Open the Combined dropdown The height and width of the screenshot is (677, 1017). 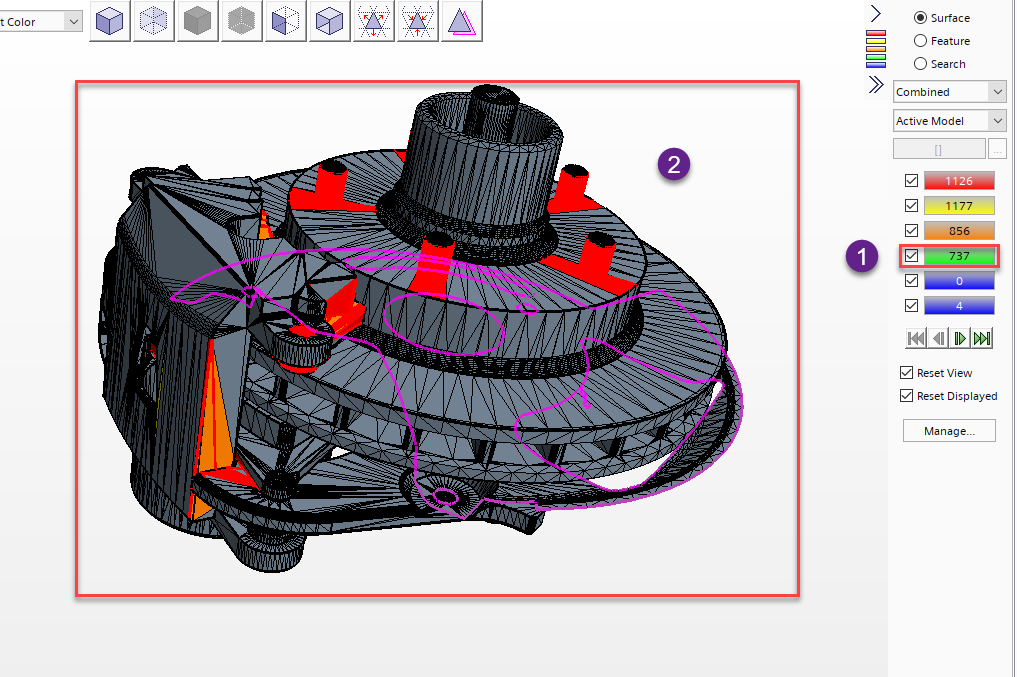coord(950,91)
